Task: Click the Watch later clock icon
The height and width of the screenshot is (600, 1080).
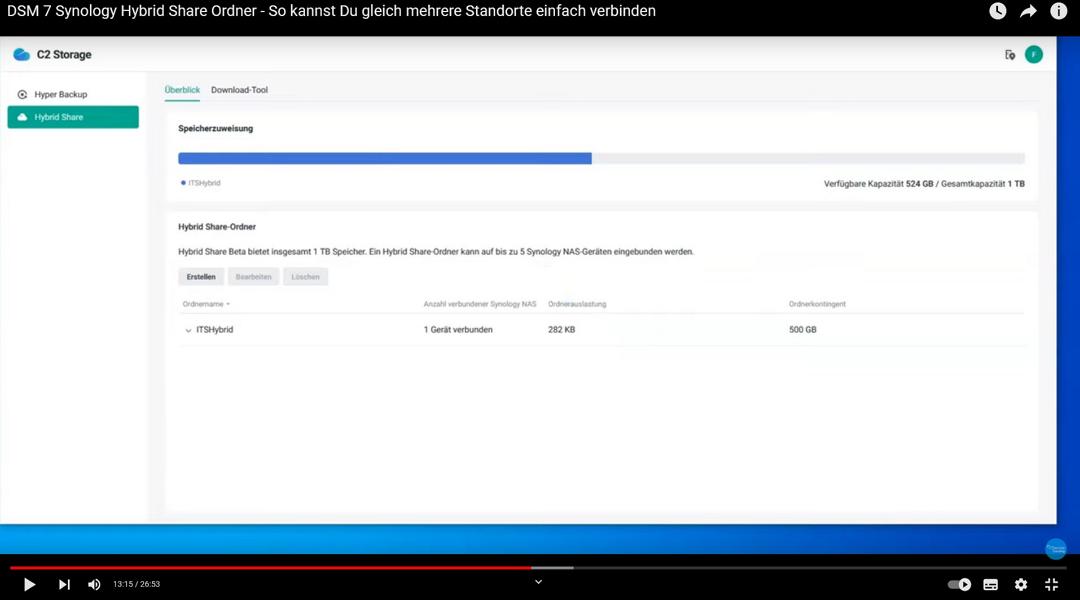Action: pos(997,11)
